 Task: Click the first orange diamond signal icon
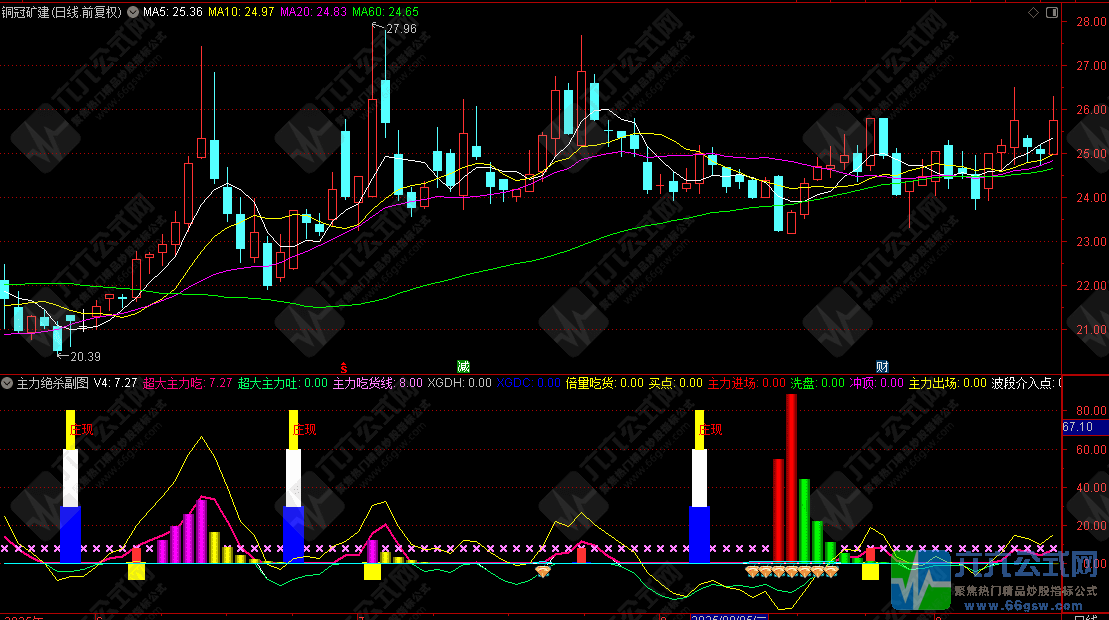543,571
